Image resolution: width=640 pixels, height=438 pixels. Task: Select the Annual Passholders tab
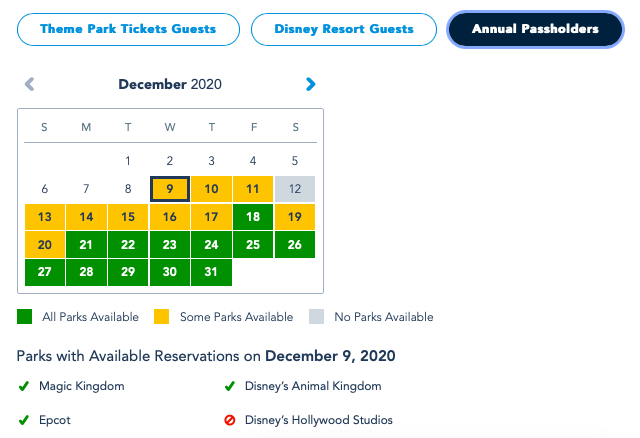(x=537, y=30)
